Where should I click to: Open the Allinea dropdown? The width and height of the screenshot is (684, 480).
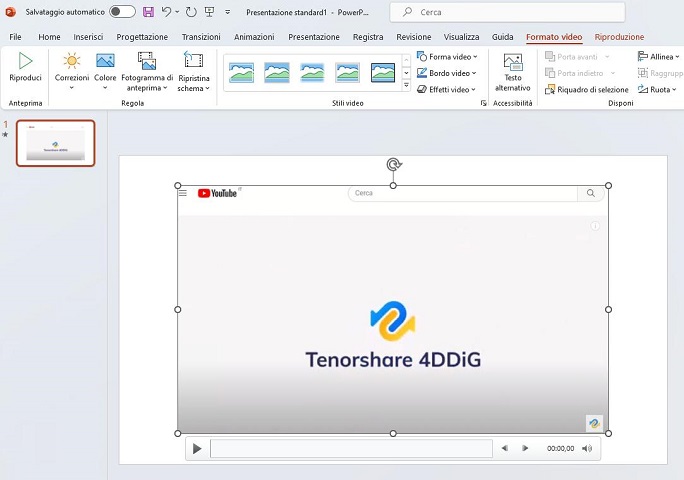658,57
